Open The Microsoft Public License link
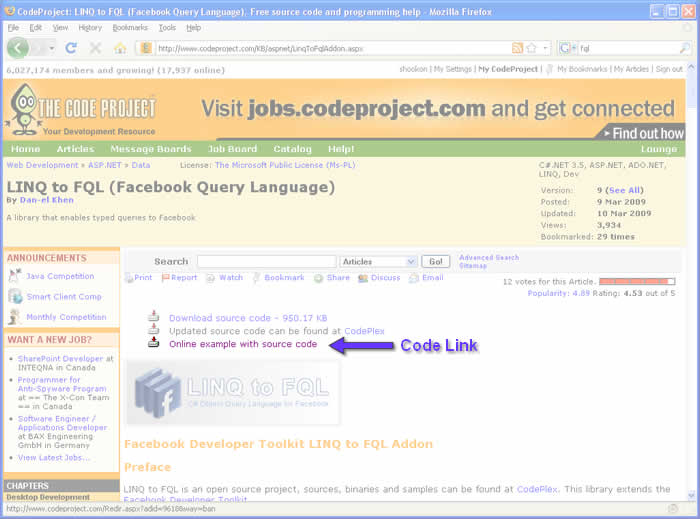This screenshot has height=519, width=700. tap(285, 165)
